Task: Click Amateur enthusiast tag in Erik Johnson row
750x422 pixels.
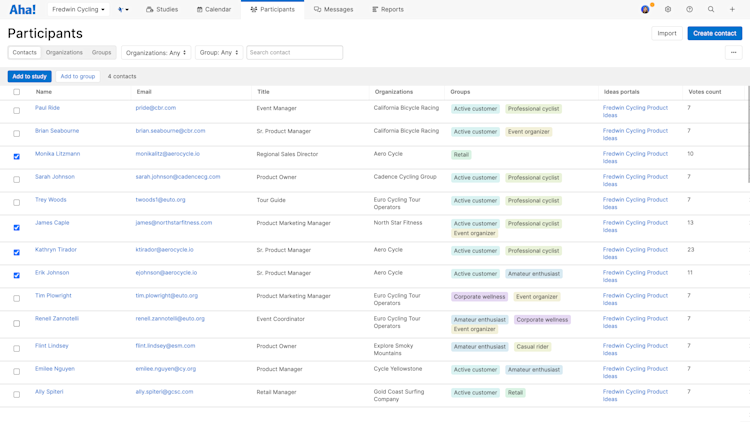Action: point(534,274)
